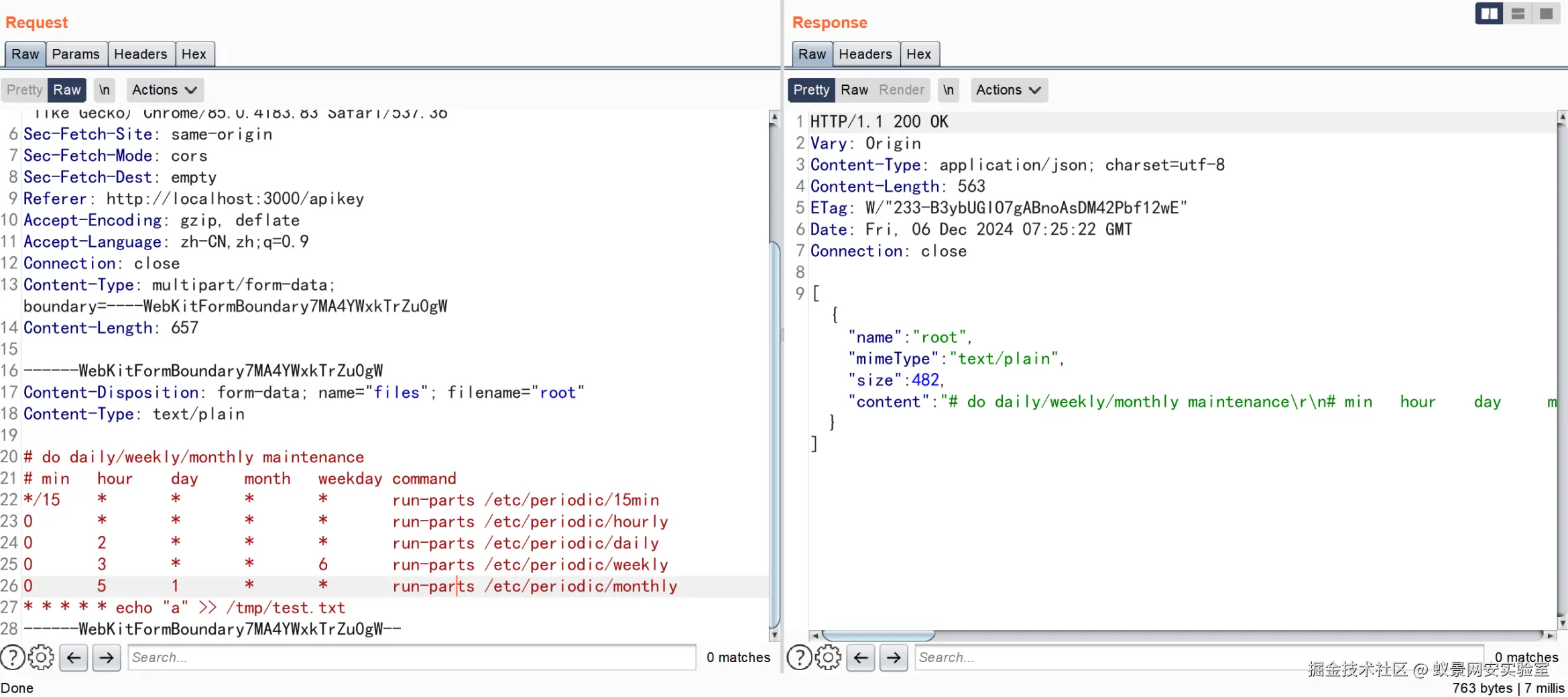Screen dimensions: 1568x697
Task: Click the run-parts /etc/periodic/monthly line
Action: point(535,586)
